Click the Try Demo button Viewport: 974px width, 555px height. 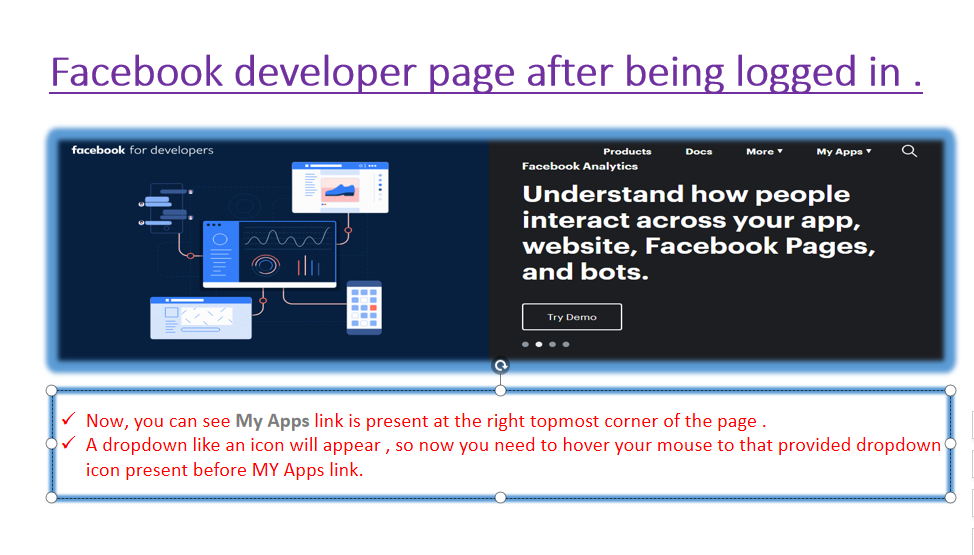(x=571, y=317)
